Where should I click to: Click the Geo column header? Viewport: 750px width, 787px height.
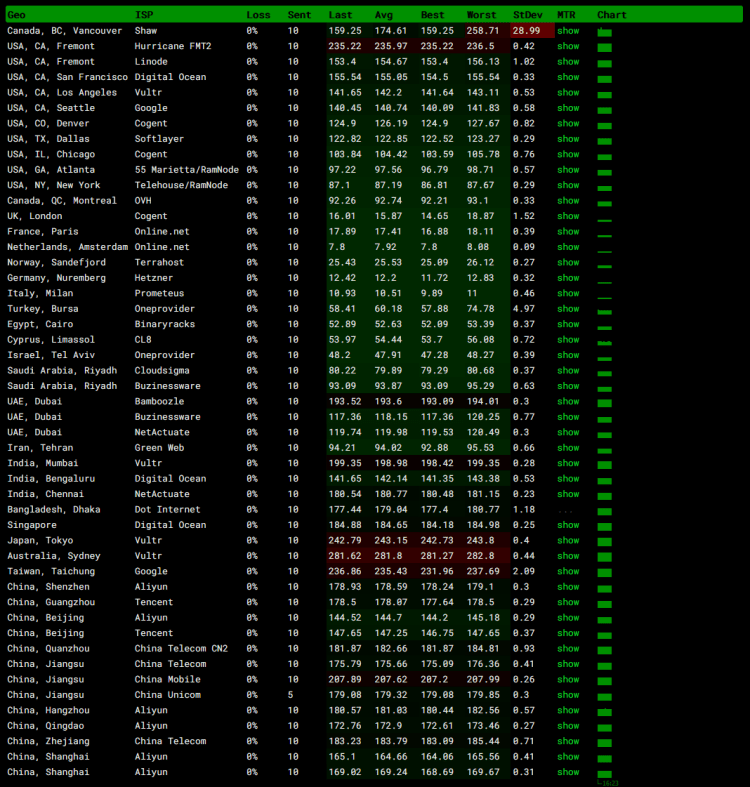(x=16, y=15)
